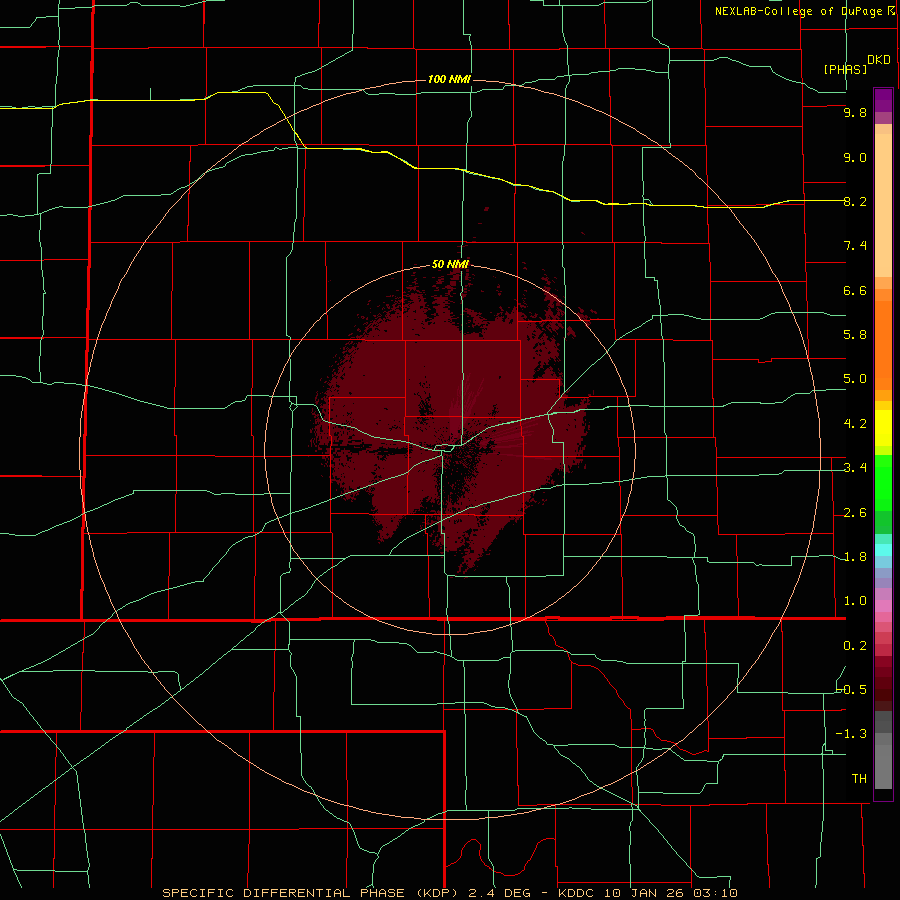Pick the yellow color bar segment near 4.2
The height and width of the screenshot is (900, 900).
(883, 428)
